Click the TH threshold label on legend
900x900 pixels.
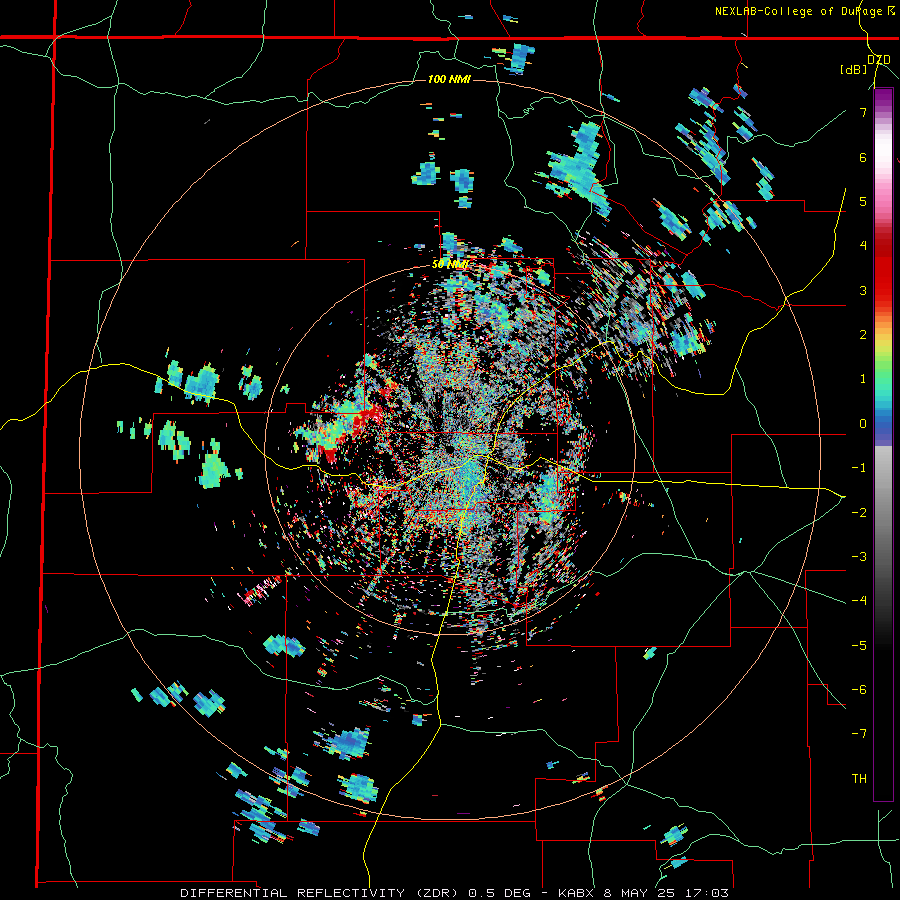(859, 779)
